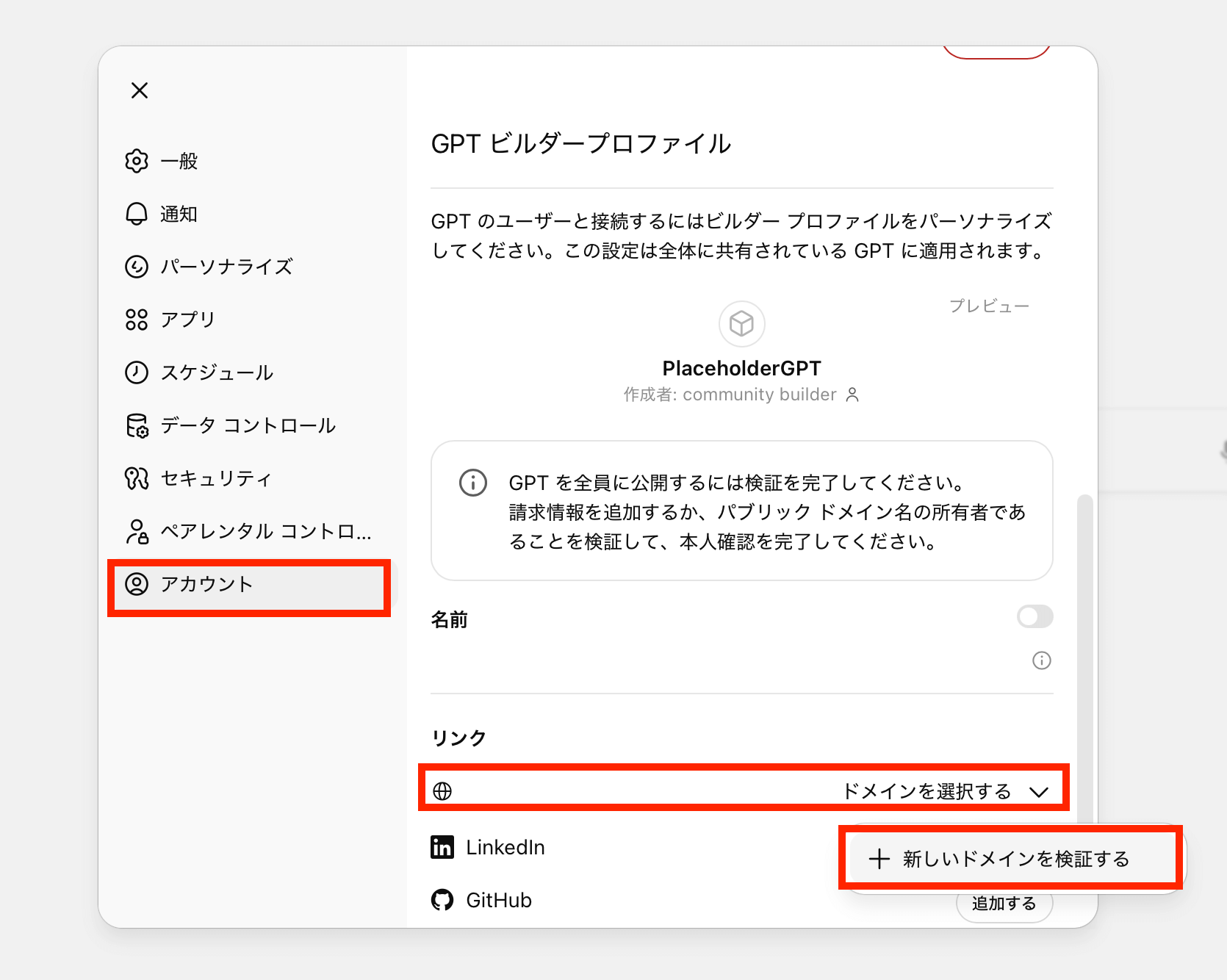Click the PlaceholderGPT cube avatar

[741, 323]
